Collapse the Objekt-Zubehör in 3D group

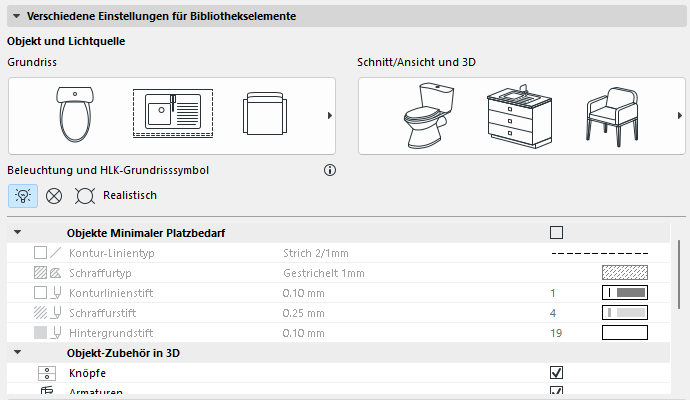coord(17,353)
